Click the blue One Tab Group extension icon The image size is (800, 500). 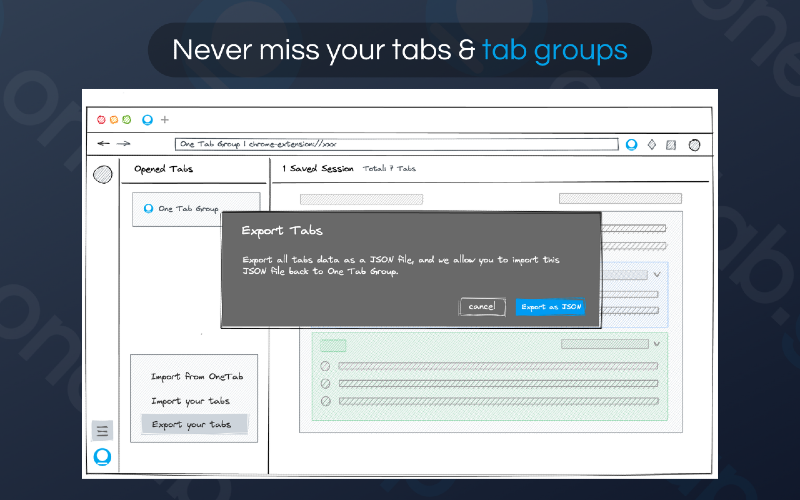[631, 145]
